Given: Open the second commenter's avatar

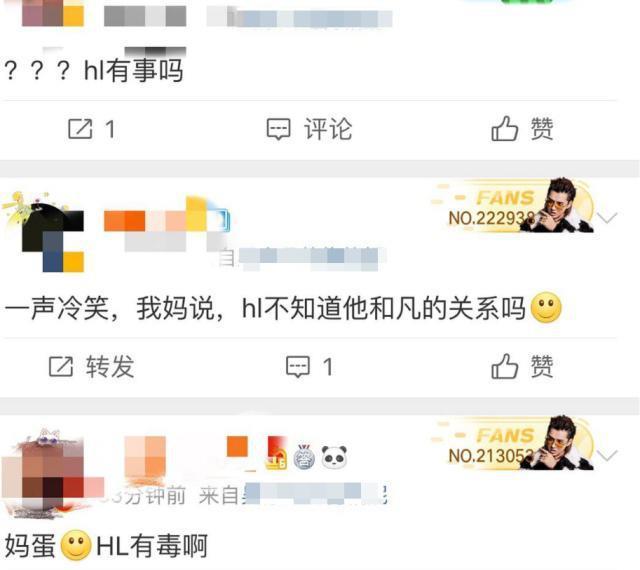Looking at the screenshot, I should [43, 232].
